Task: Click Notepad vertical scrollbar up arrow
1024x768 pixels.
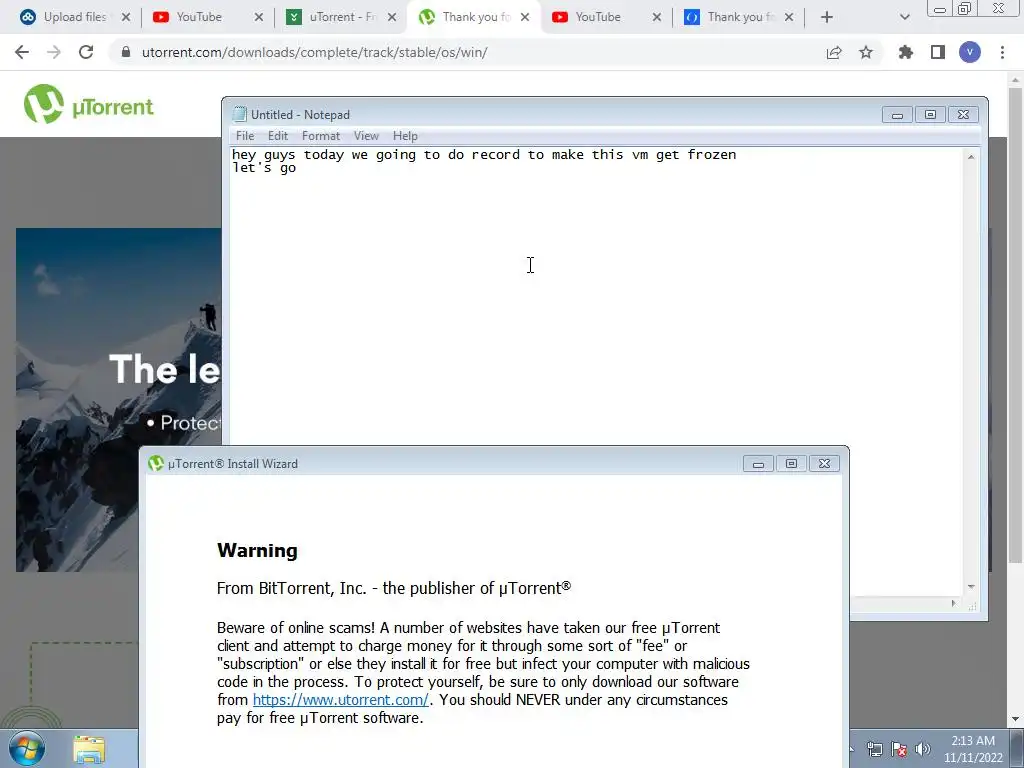Action: tap(971, 157)
